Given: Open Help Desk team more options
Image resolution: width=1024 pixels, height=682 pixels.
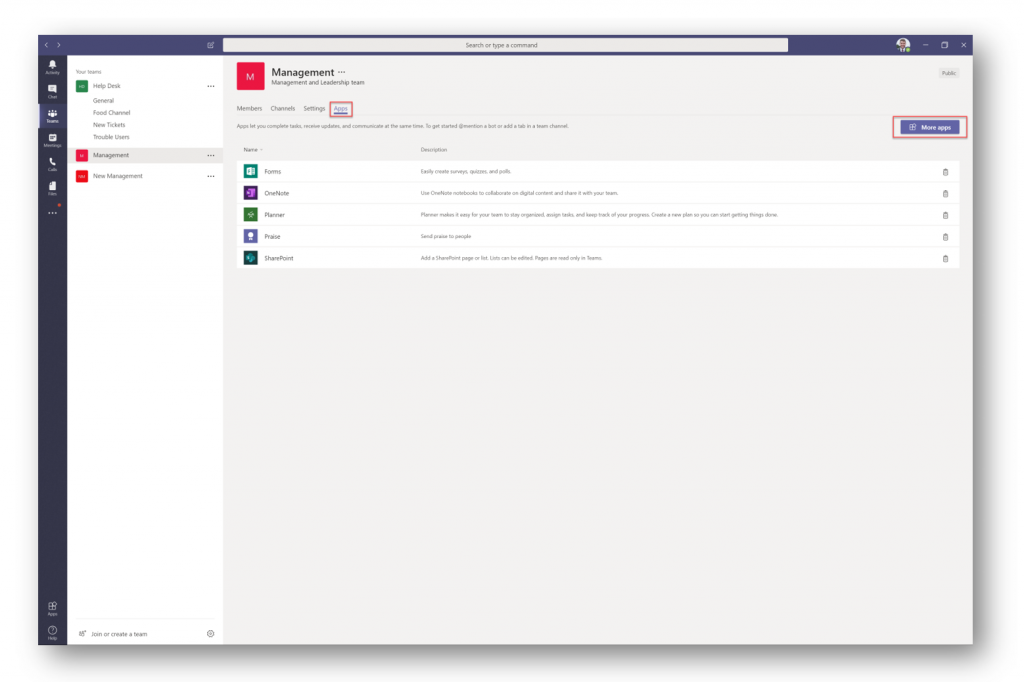Looking at the screenshot, I should pos(211,86).
